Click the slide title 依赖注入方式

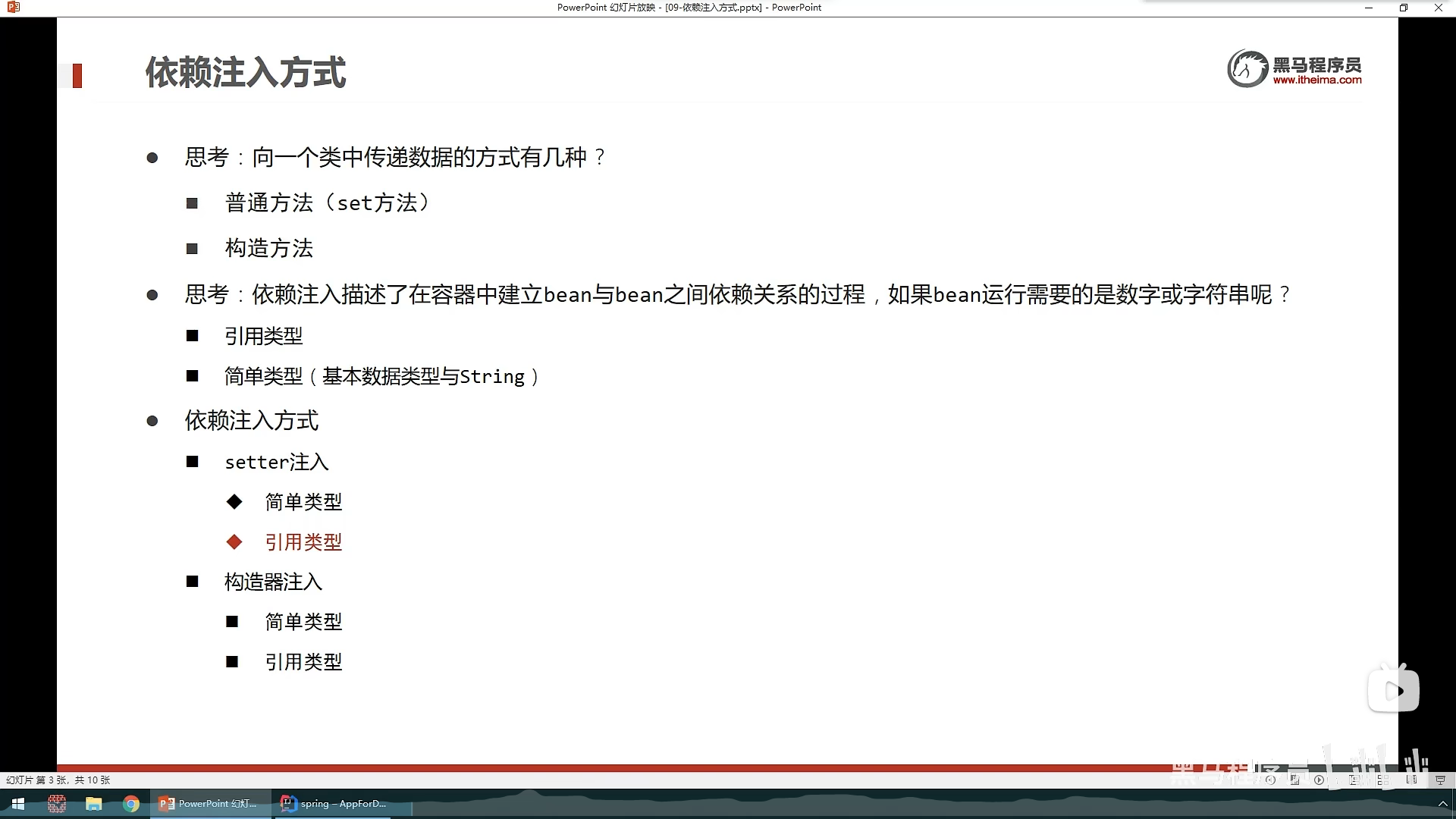pos(246,73)
